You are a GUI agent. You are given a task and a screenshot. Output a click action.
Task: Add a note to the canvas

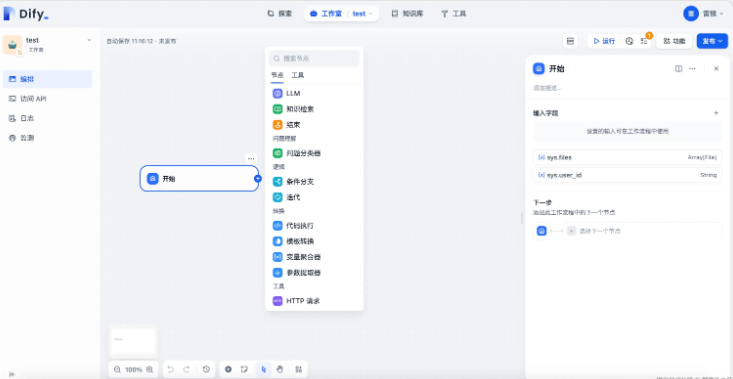click(244, 369)
